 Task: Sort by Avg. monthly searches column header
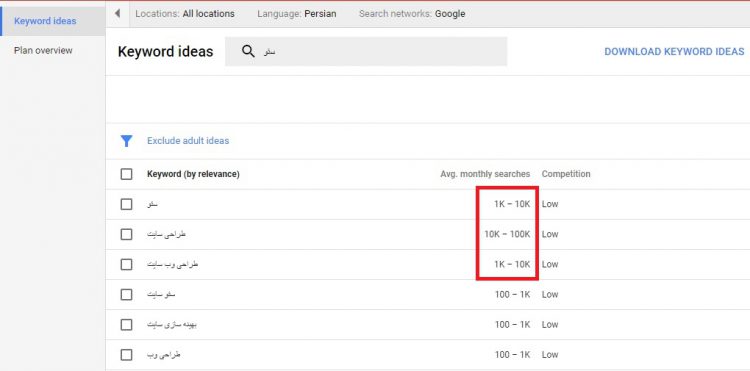(485, 174)
